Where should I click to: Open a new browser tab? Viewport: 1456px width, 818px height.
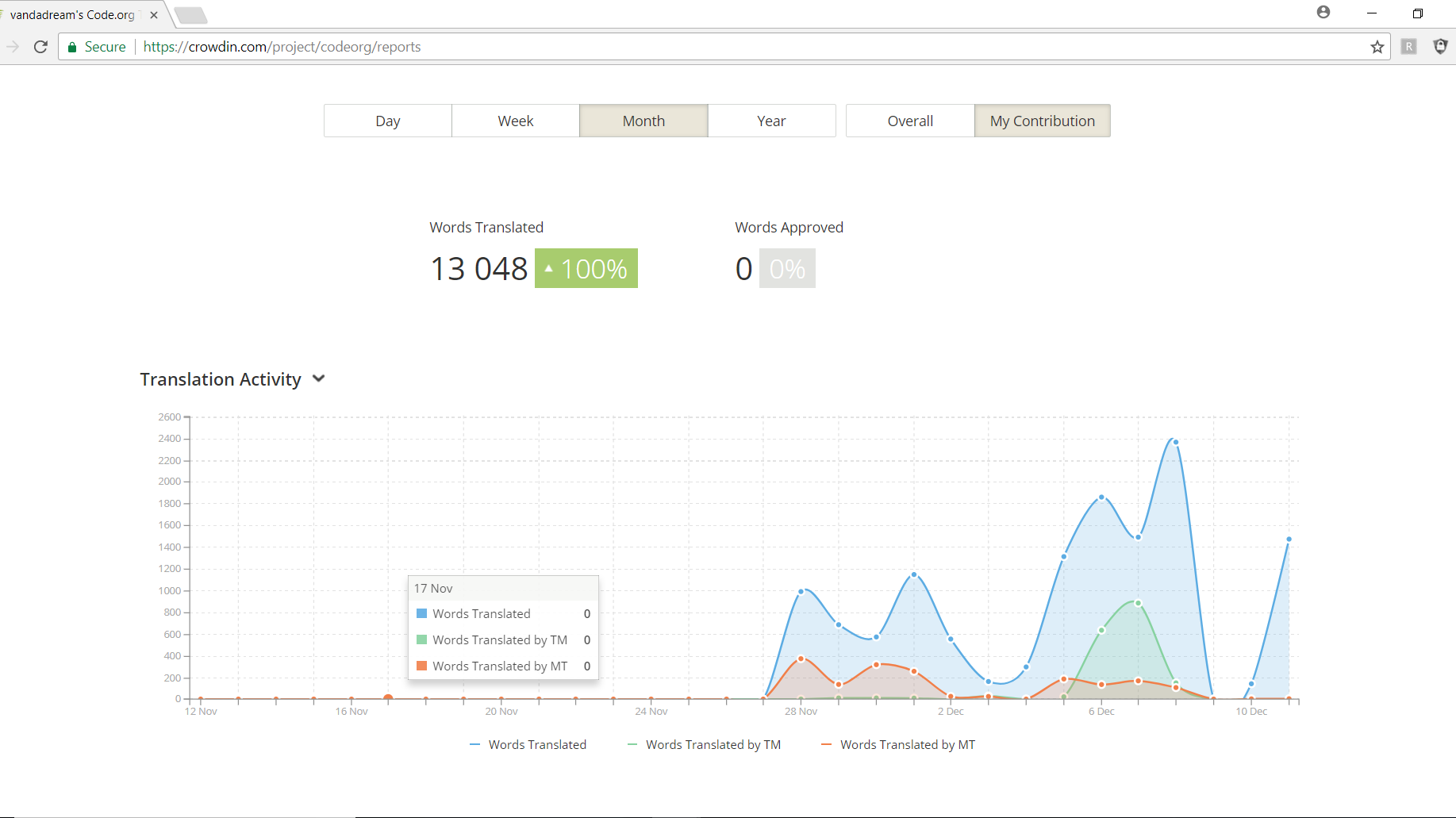pyautogui.click(x=190, y=15)
